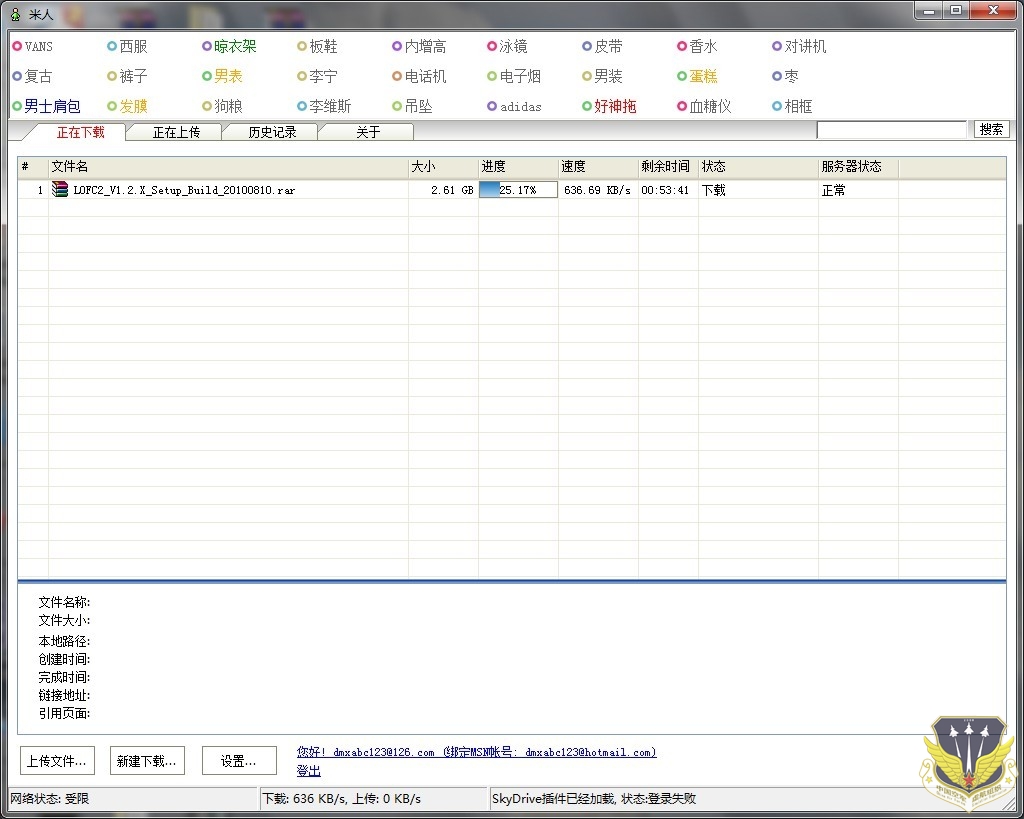Open the 板鞋 keyword link

pos(323,46)
